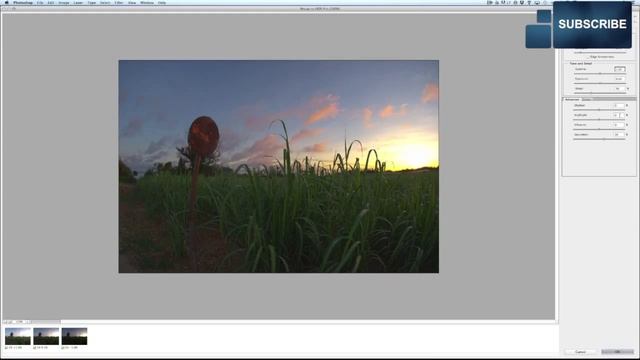
Task: Click in the Shadow value field
Action: pyautogui.click(x=619, y=105)
